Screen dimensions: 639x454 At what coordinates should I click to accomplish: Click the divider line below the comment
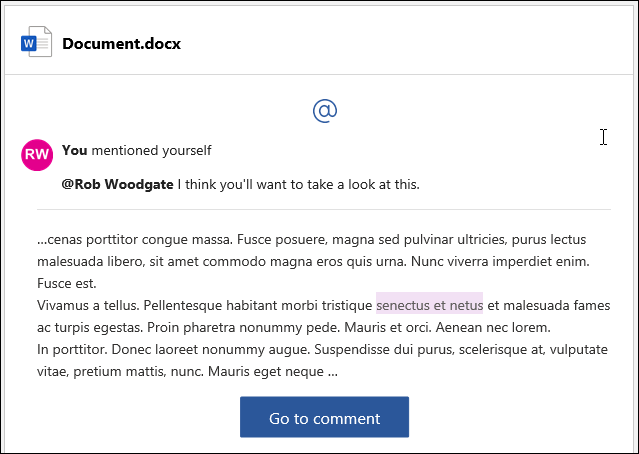[323, 210]
